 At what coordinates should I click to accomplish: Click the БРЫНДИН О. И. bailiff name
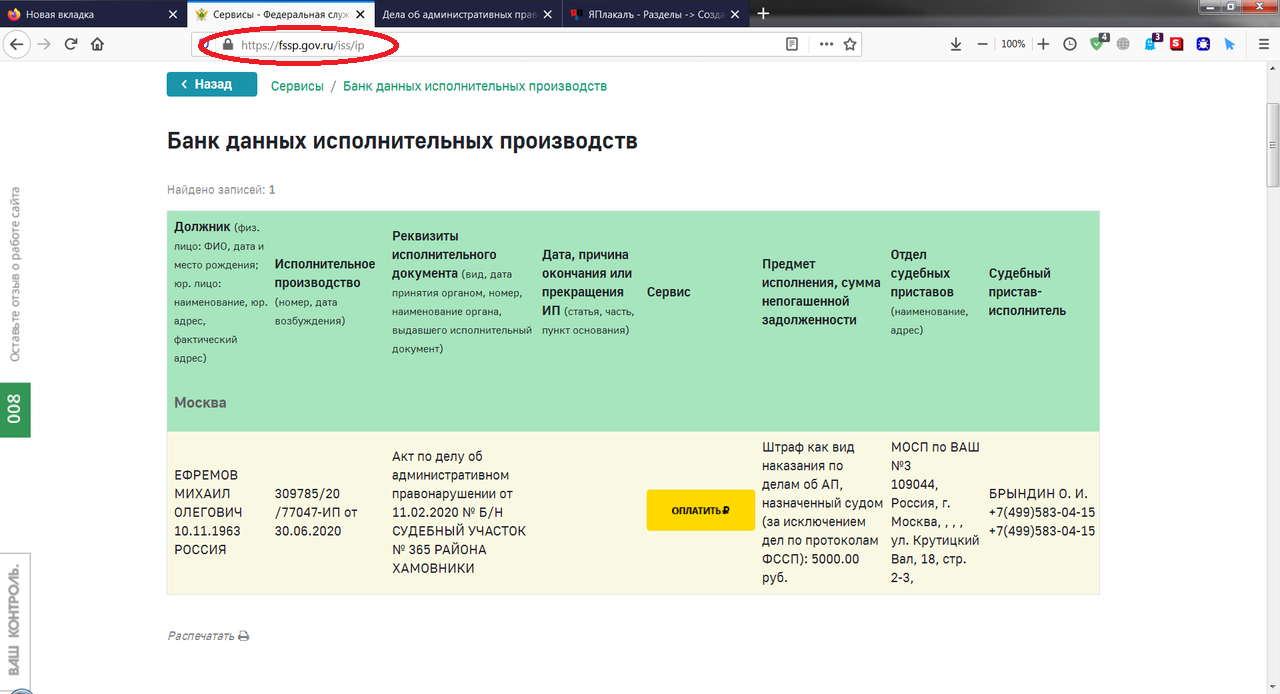coord(1038,494)
